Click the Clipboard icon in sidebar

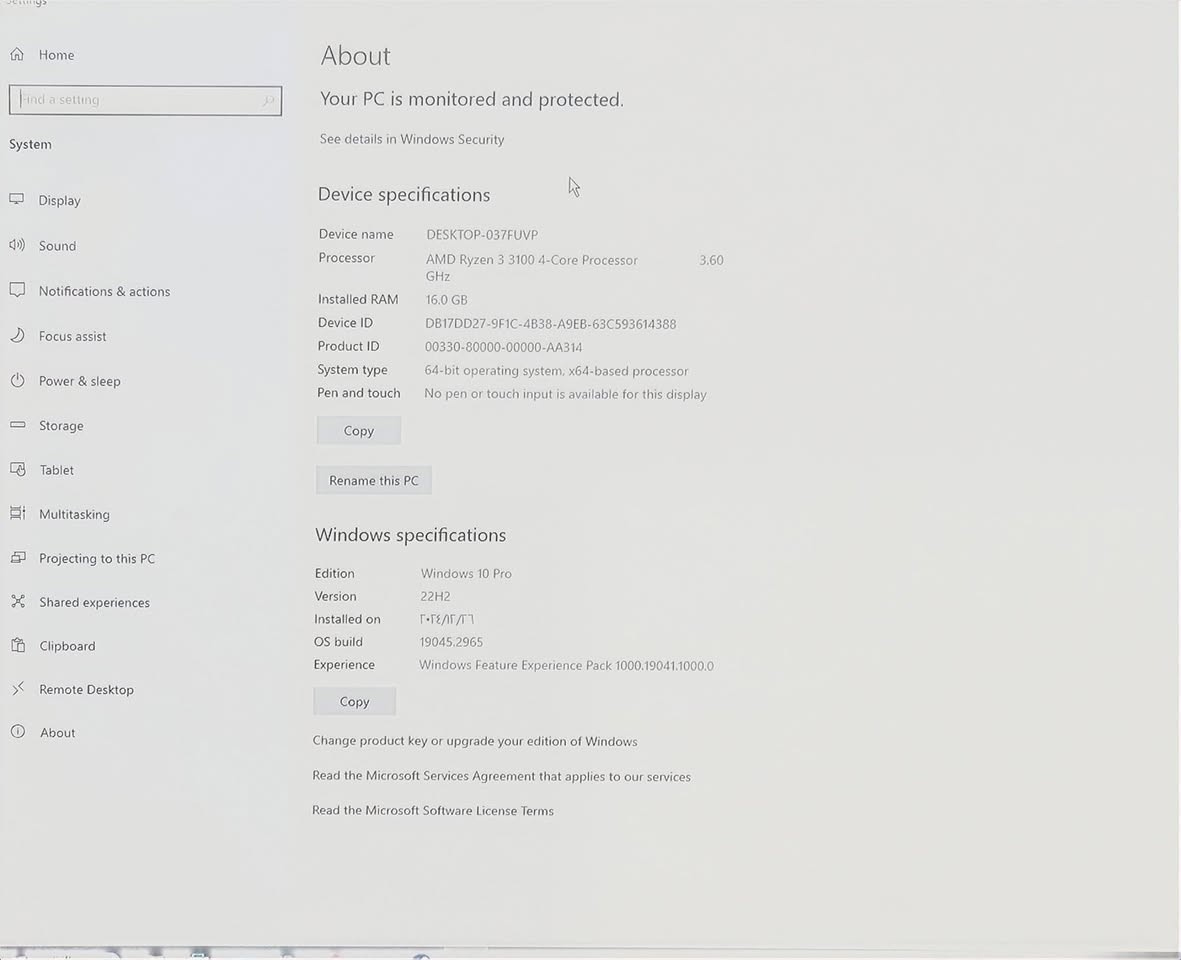(17, 646)
